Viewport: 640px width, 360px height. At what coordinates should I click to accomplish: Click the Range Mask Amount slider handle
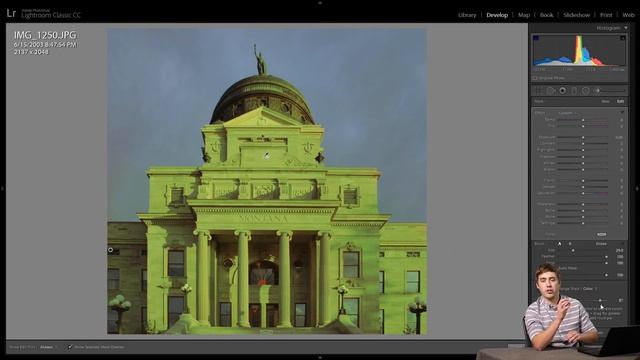pos(600,300)
